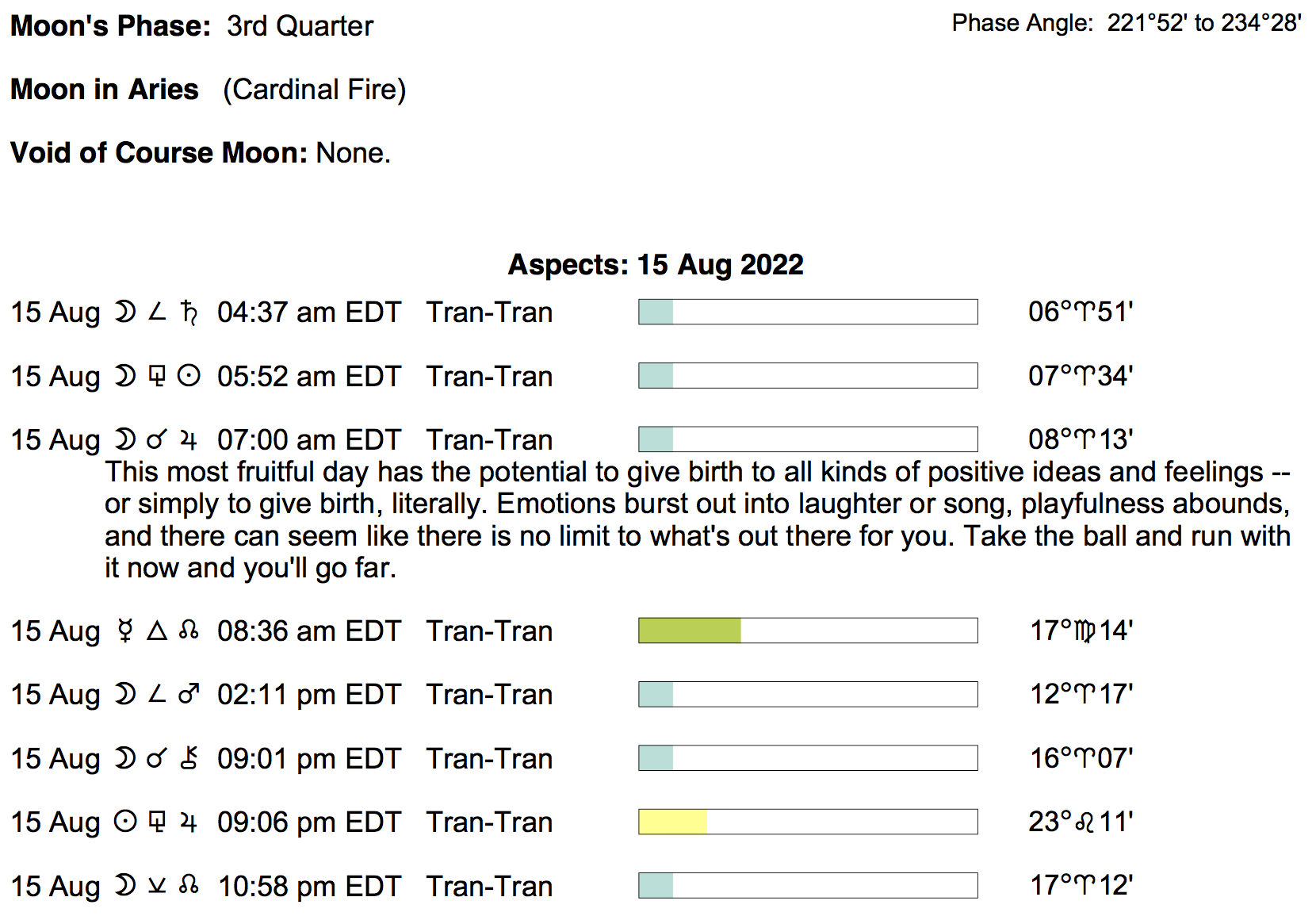Screen dimensions: 1316x920
Task: Click the "Moon in Aries" label
Action: [x=105, y=90]
